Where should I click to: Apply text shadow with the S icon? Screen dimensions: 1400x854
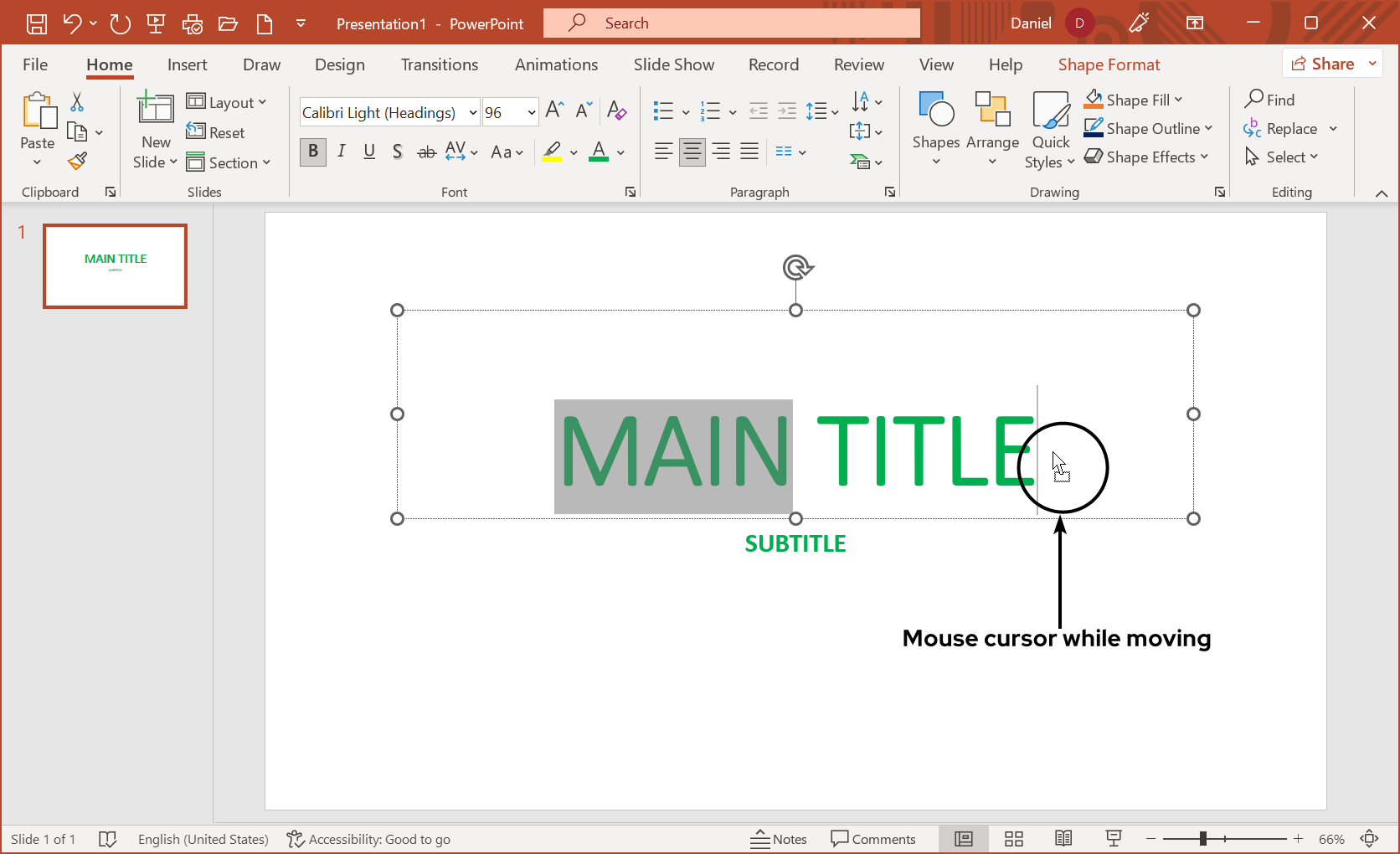pyautogui.click(x=398, y=152)
